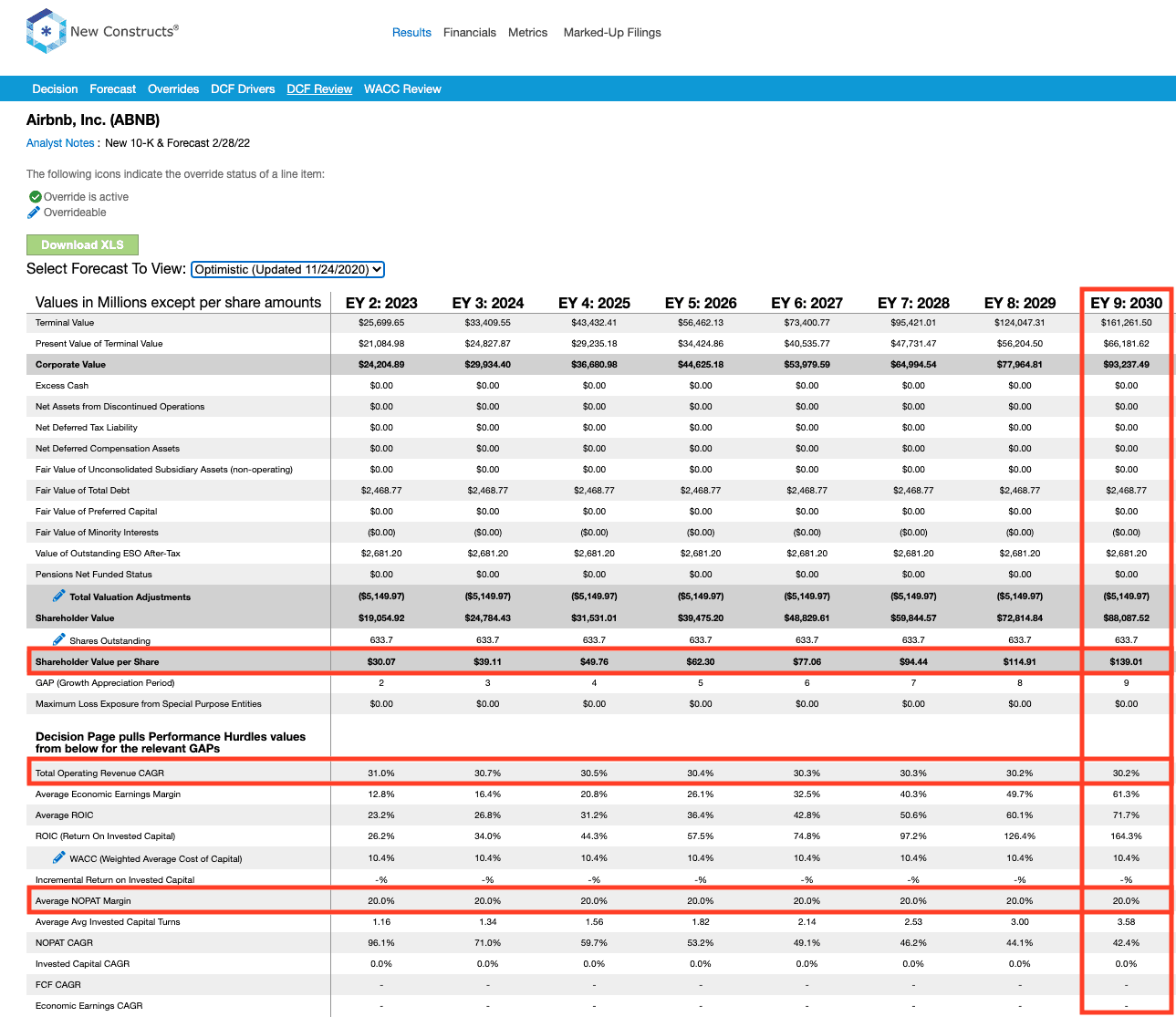The image size is (1176, 1017).
Task: Click the Shareholder Value per Share label
Action: (x=98, y=662)
